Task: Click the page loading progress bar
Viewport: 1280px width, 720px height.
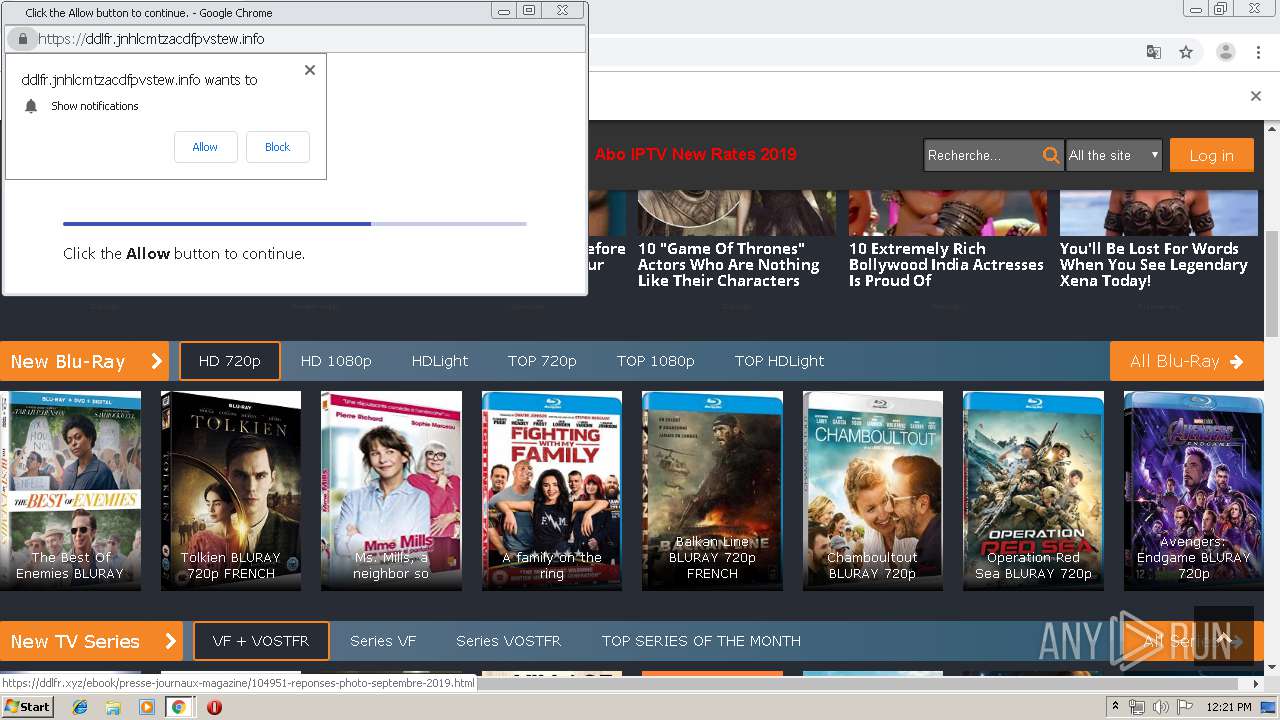Action: pyautogui.click(x=295, y=224)
